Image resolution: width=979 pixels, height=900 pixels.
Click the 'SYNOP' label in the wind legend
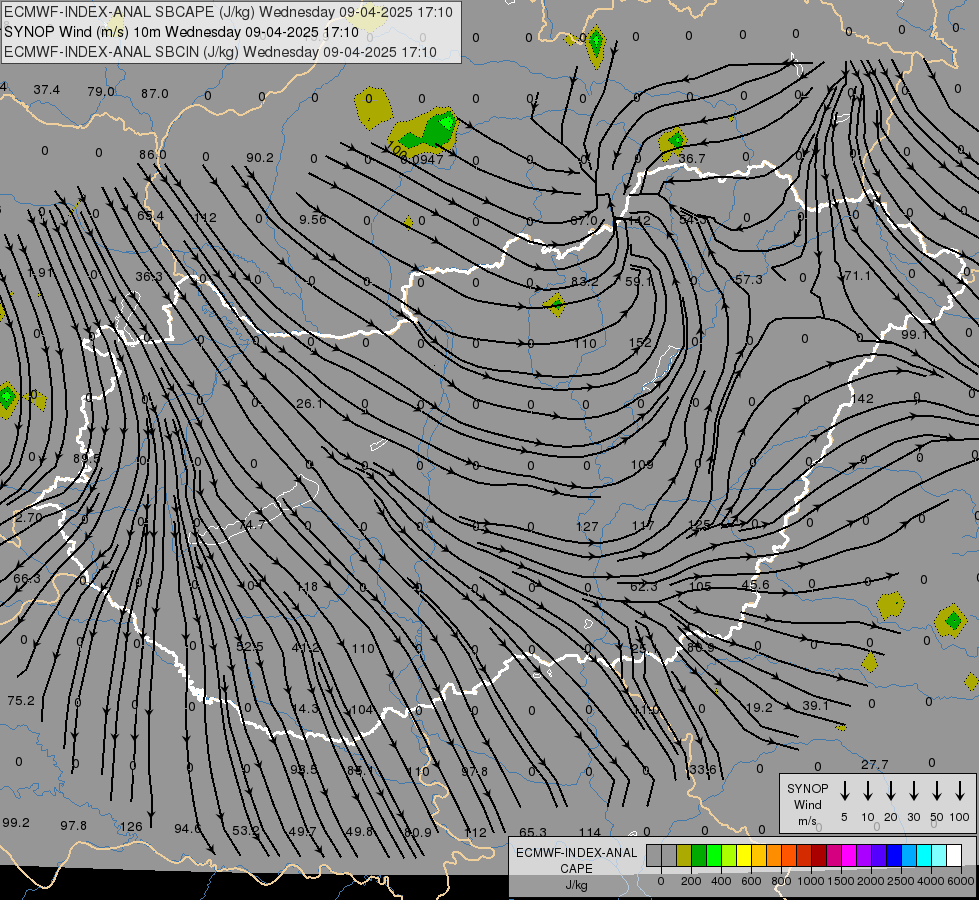[x=807, y=789]
